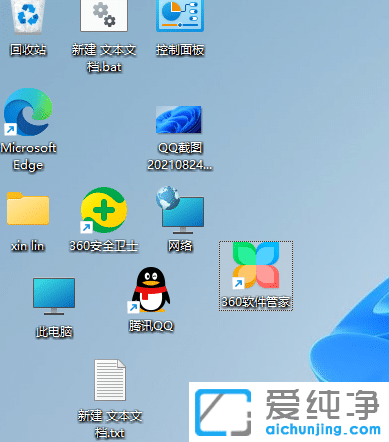Click the 360软件管家 label text

[256, 302]
